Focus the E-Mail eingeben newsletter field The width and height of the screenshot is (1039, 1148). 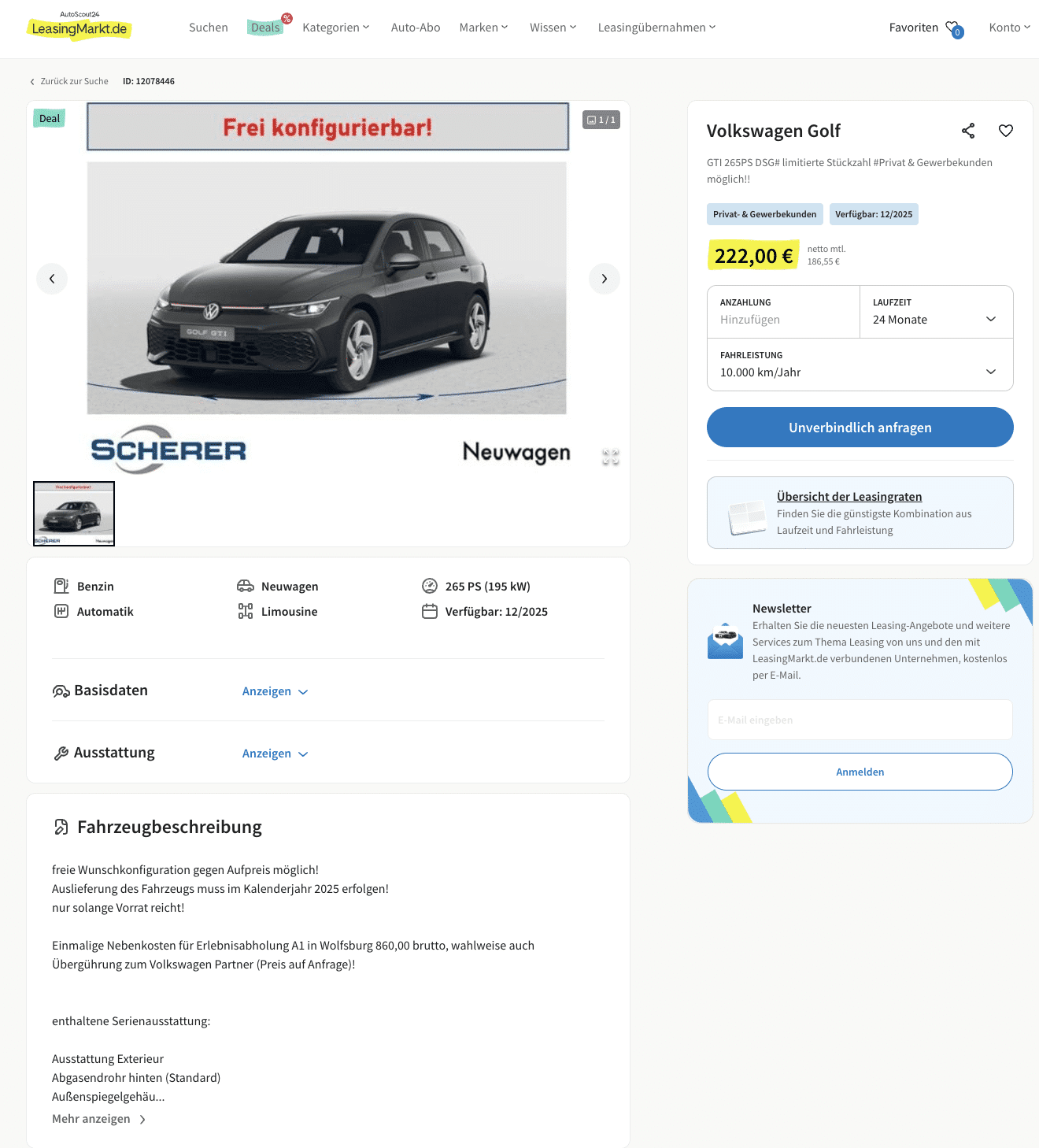[860, 720]
